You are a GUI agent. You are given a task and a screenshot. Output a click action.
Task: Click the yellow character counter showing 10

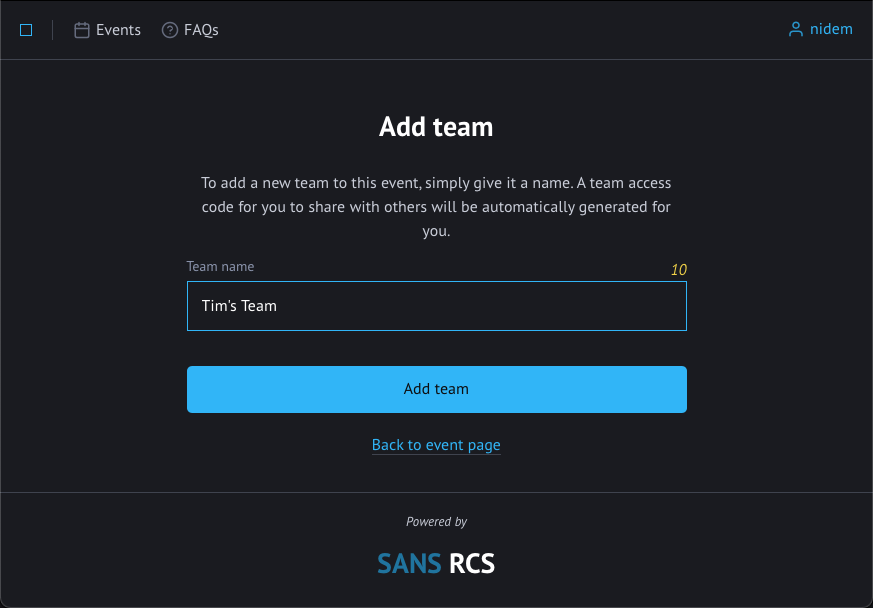click(678, 270)
